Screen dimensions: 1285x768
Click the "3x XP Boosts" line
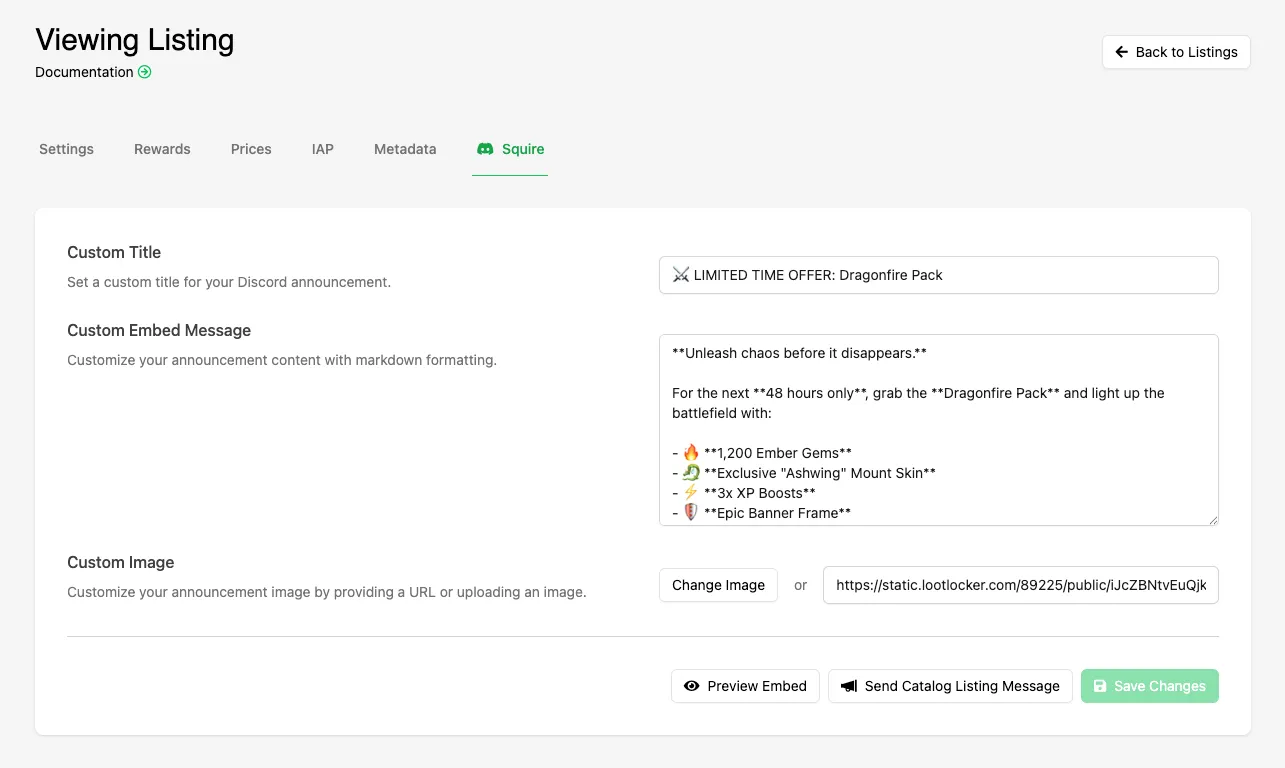[744, 493]
